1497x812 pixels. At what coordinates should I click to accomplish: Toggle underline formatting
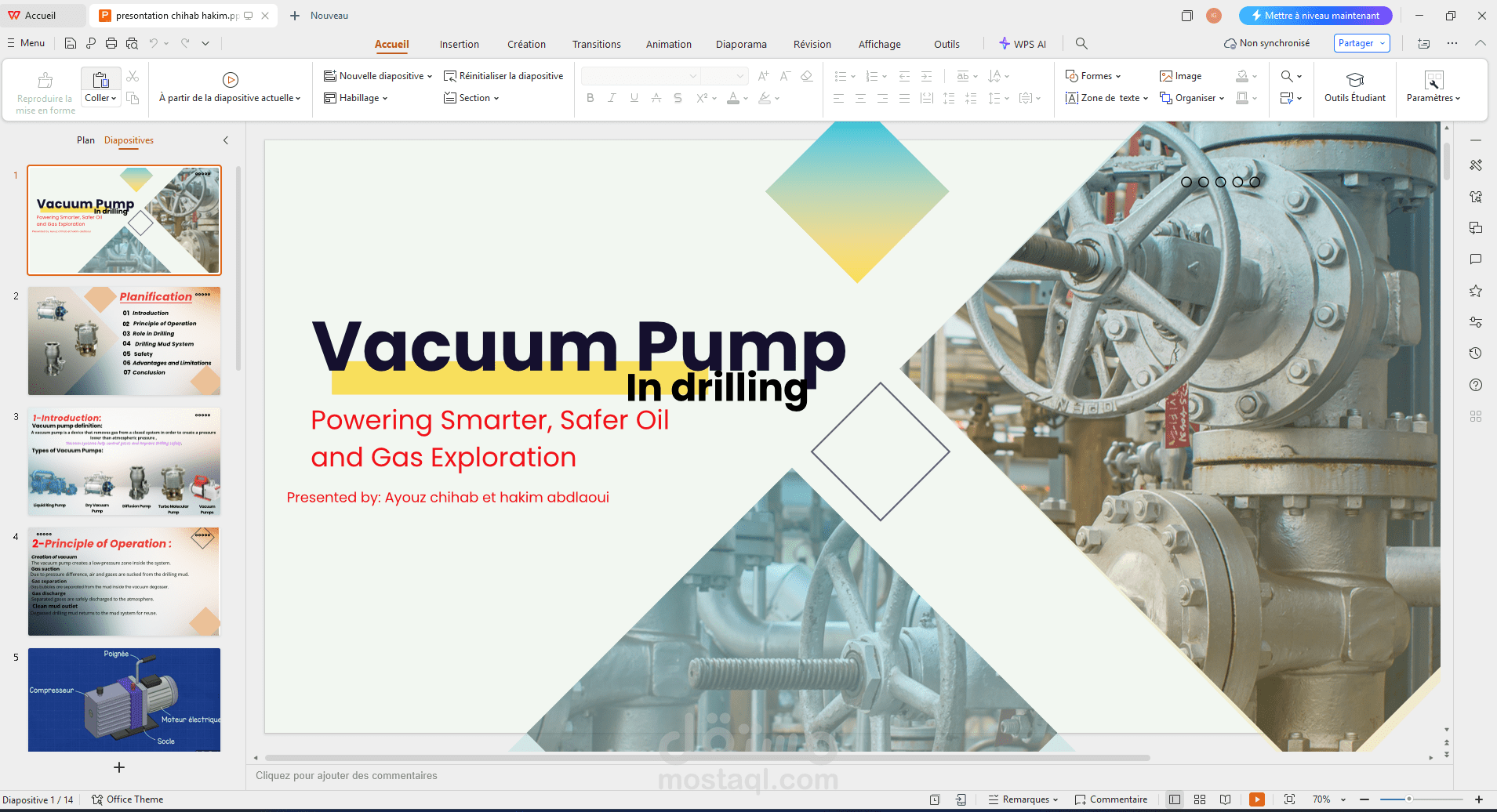634,98
